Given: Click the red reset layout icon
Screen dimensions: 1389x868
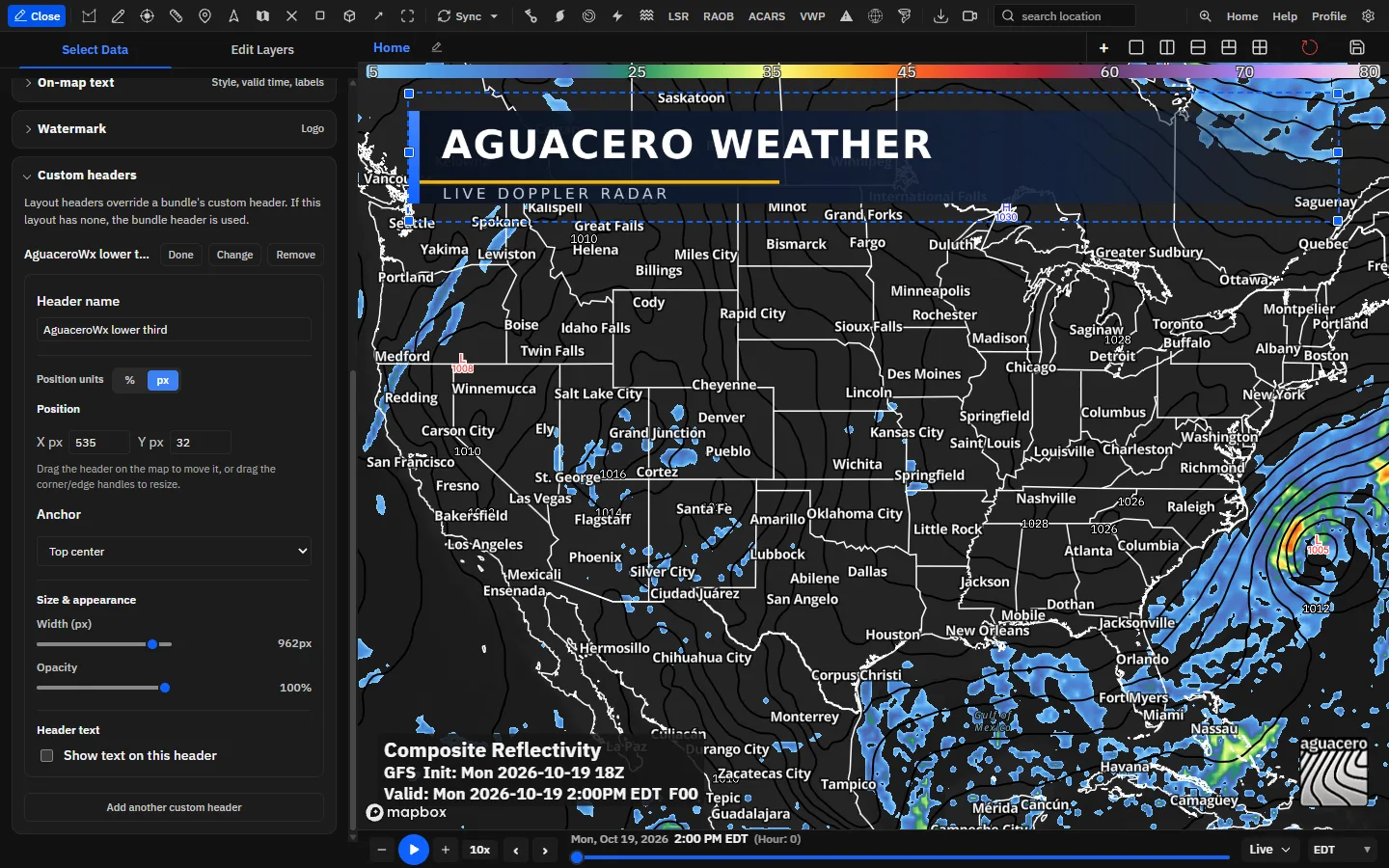Looking at the screenshot, I should pos(1309,47).
